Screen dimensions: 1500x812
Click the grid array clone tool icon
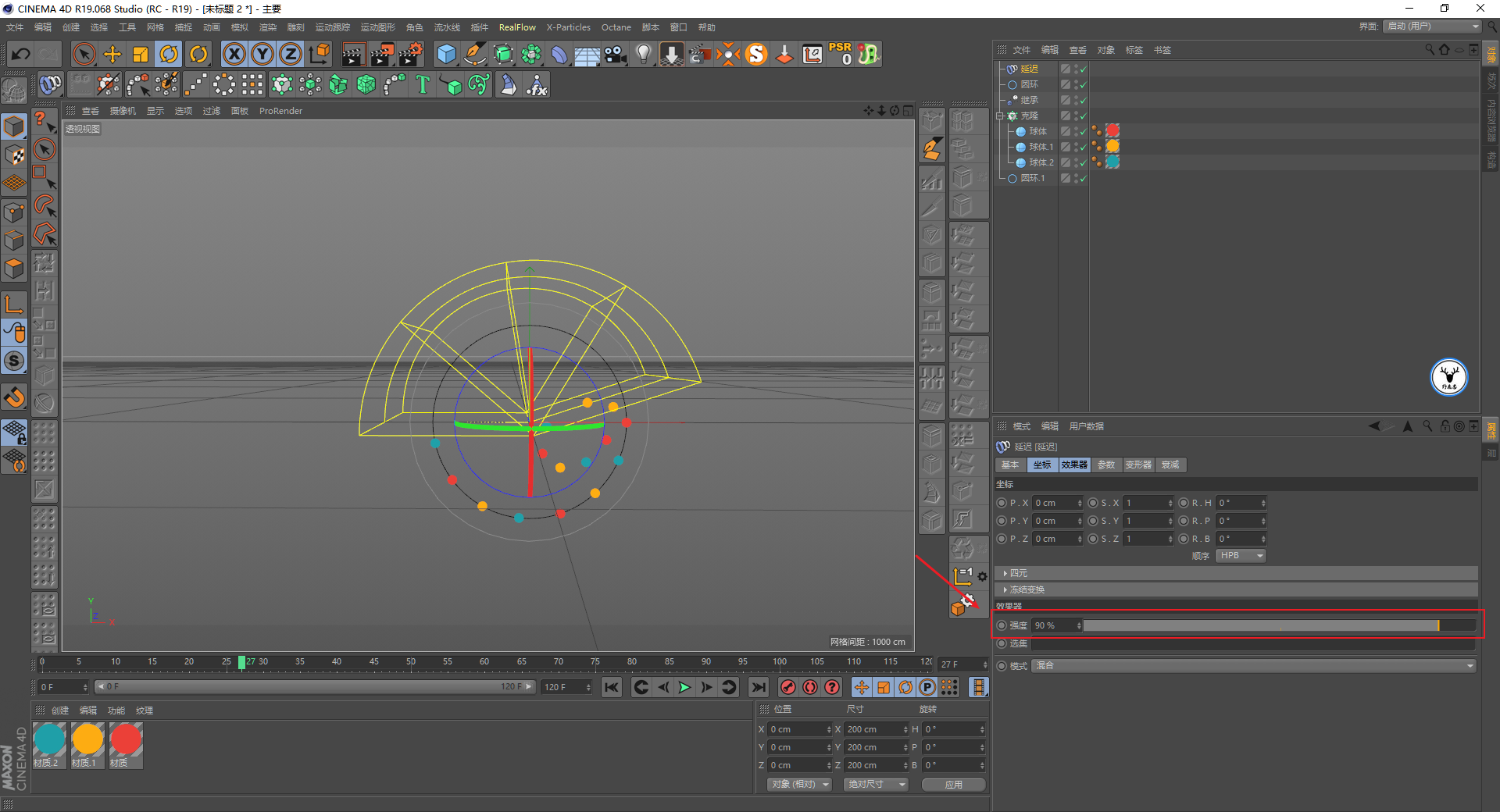point(252,84)
